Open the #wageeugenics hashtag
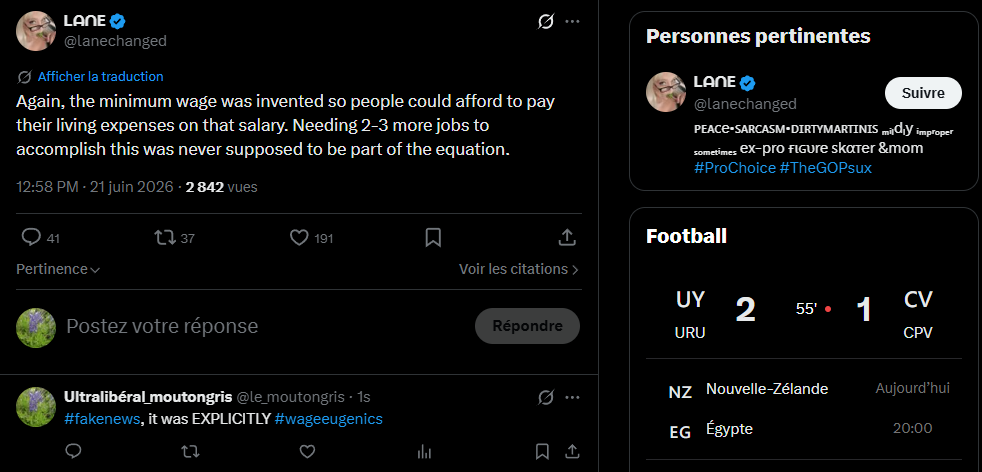982x472 pixels. [328, 419]
